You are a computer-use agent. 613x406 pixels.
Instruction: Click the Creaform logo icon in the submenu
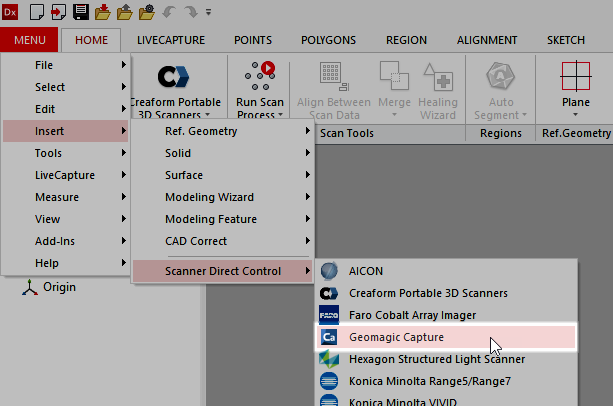click(x=329, y=293)
